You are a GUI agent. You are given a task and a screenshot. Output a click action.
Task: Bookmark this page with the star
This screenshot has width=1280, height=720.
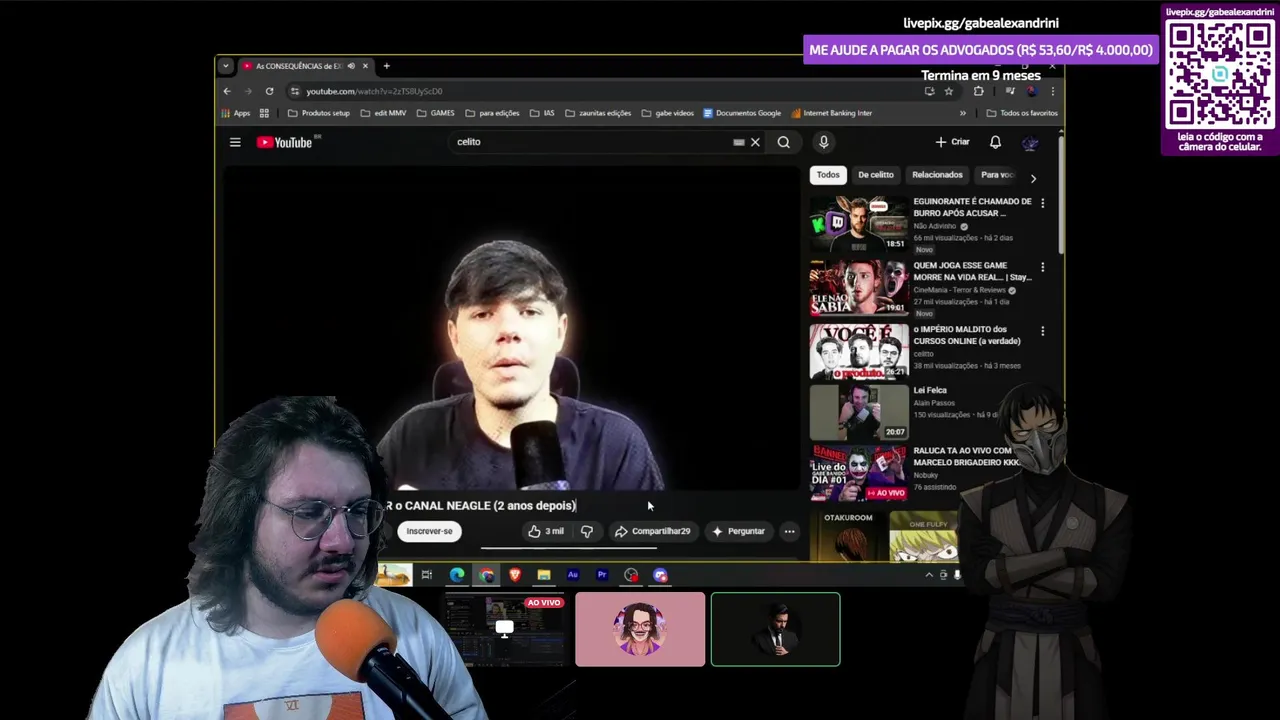point(949,91)
